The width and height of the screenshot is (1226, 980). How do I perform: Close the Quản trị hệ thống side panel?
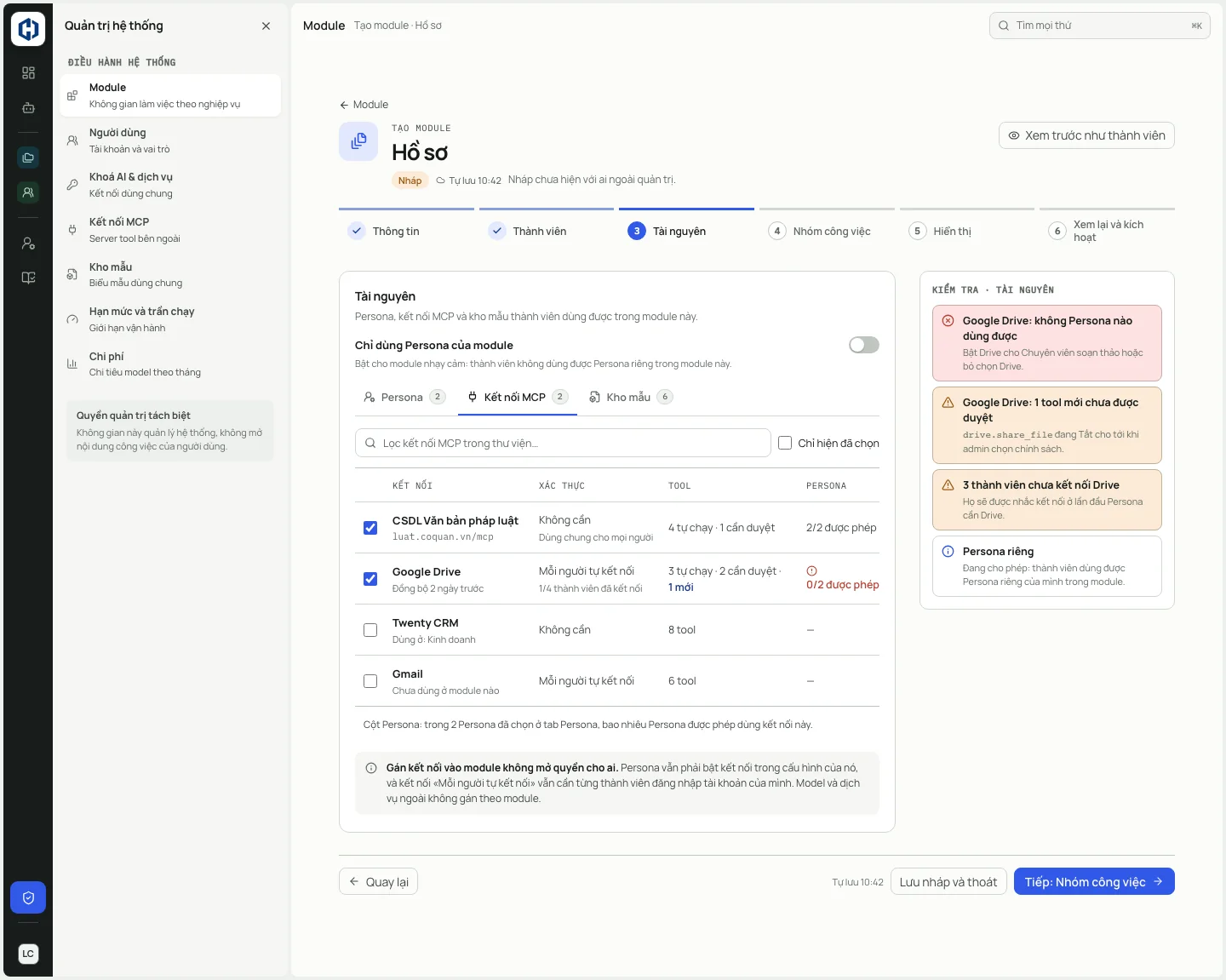266,26
